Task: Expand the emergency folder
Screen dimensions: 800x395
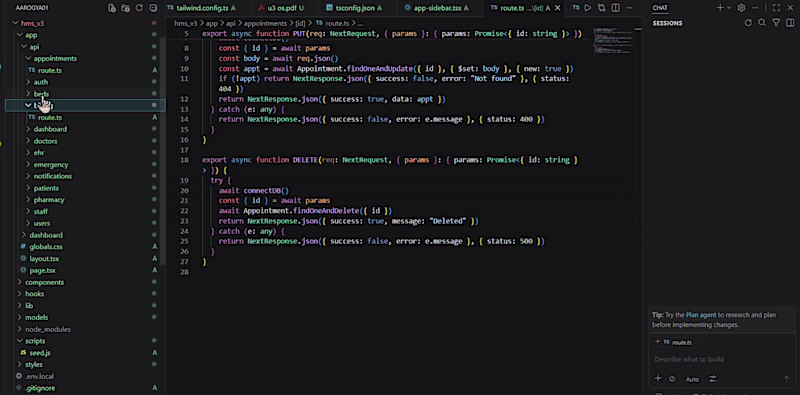Action: pyautogui.click(x=85, y=164)
